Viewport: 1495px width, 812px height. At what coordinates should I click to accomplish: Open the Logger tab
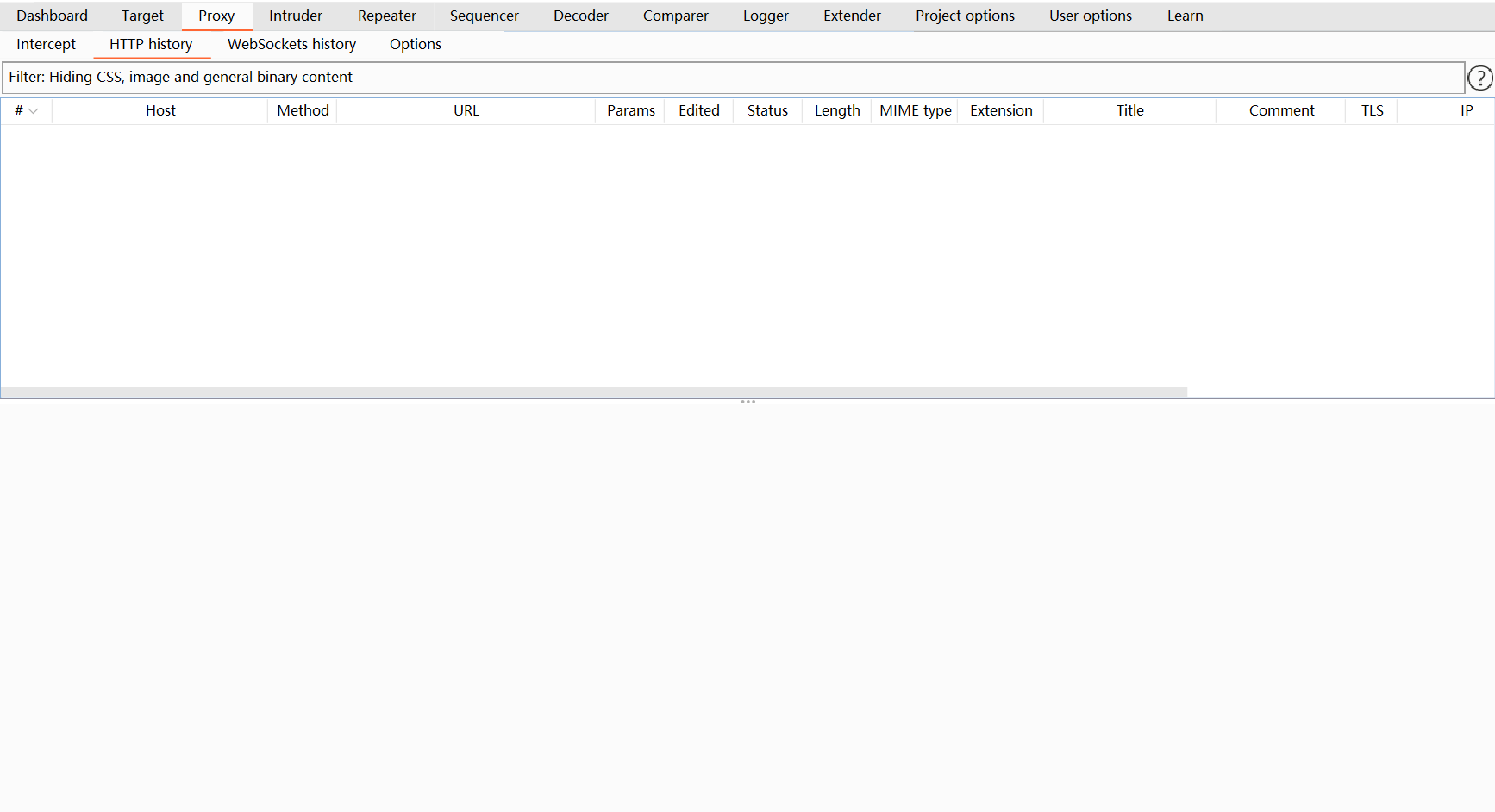pyautogui.click(x=766, y=16)
